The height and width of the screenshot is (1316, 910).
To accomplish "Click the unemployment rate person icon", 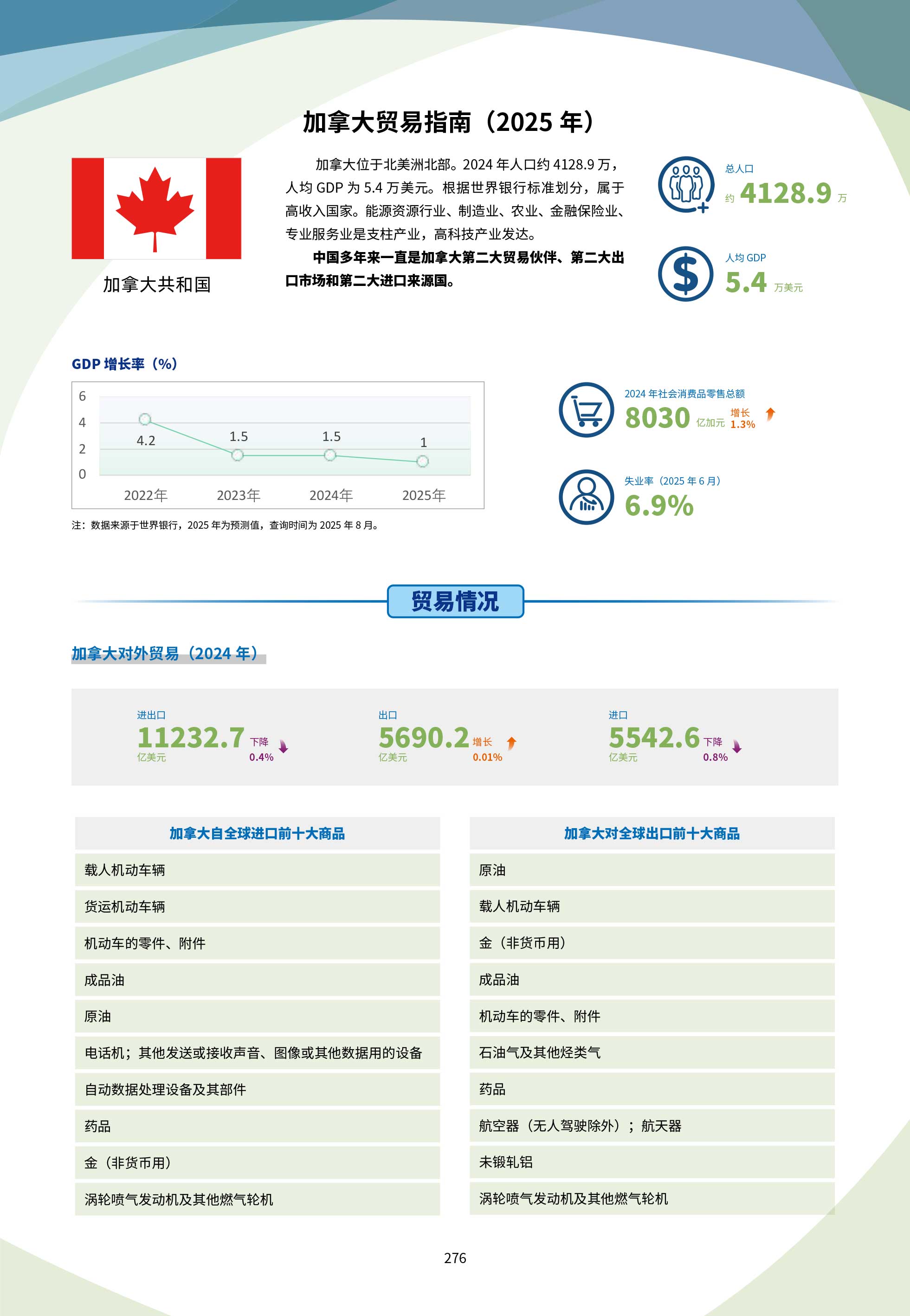I will coord(586,497).
